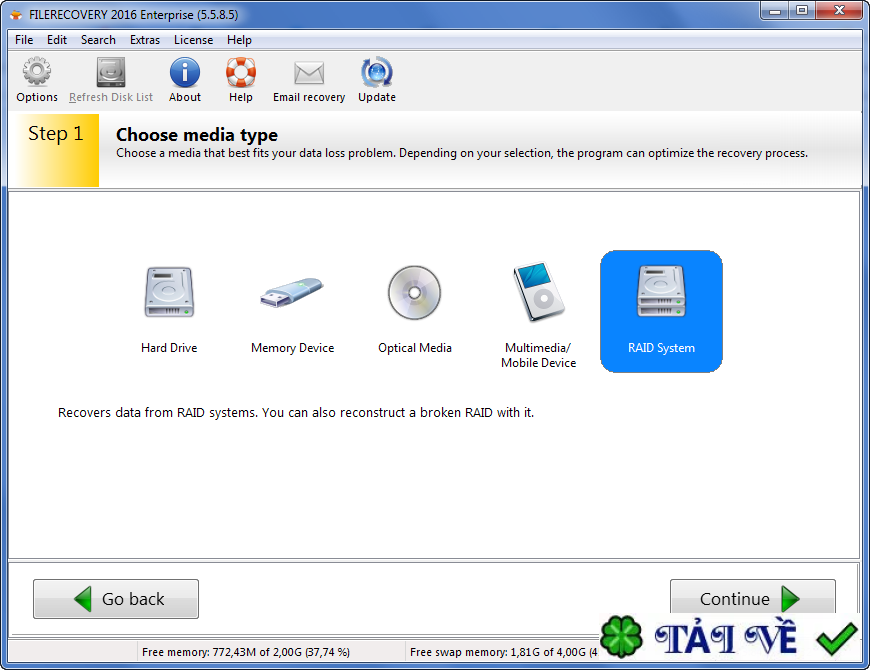870x670 pixels.
Task: Click the FILERECOVERY title bar app icon
Action: (x=16, y=14)
